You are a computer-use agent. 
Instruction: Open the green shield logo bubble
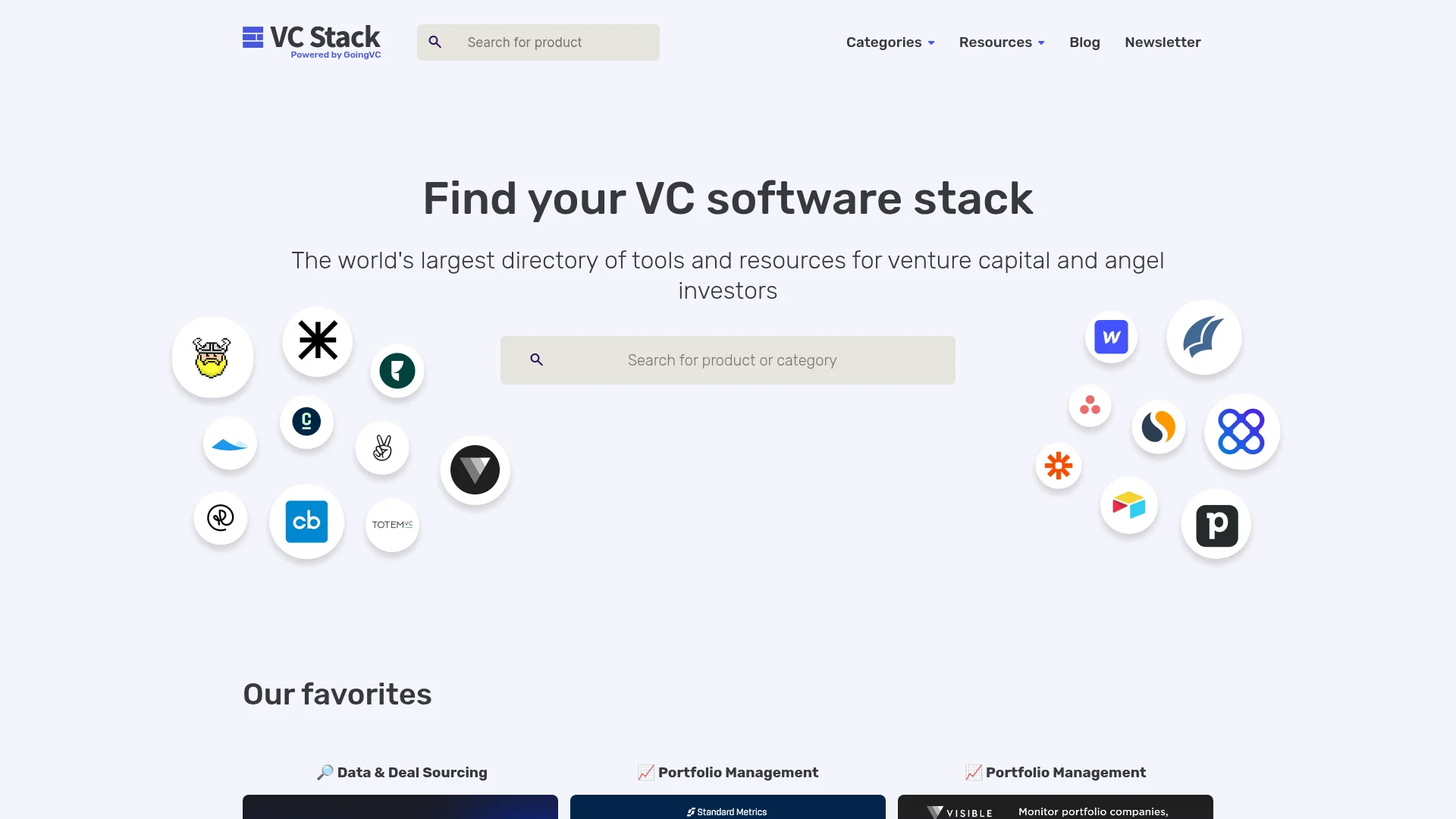pyautogui.click(x=397, y=371)
